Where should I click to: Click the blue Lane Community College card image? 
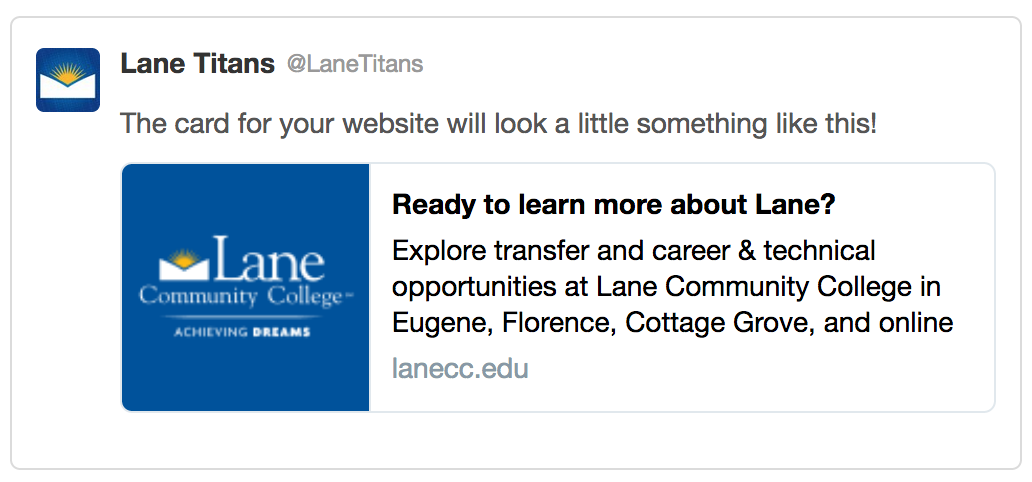coord(245,287)
